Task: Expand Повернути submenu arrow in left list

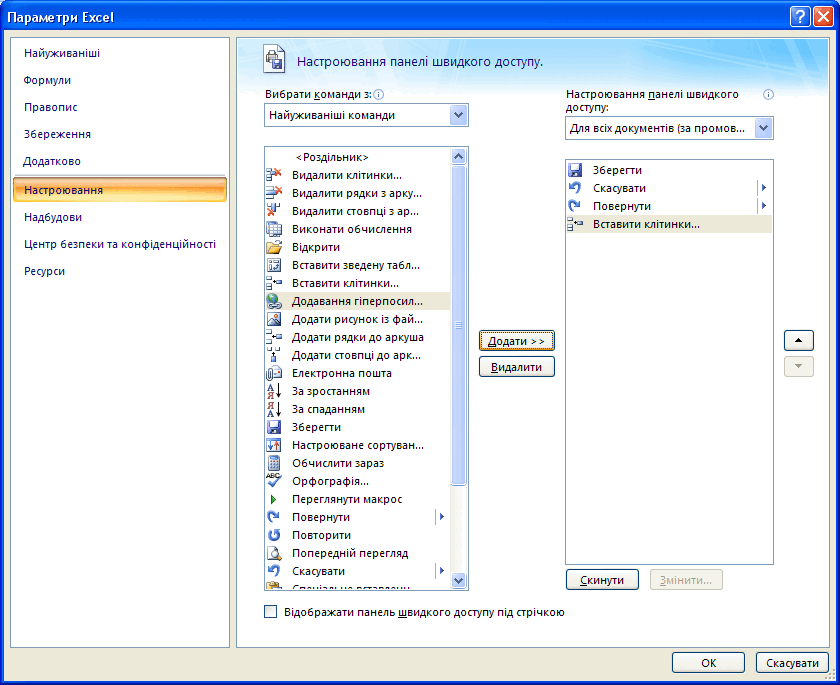Action: 441,517
